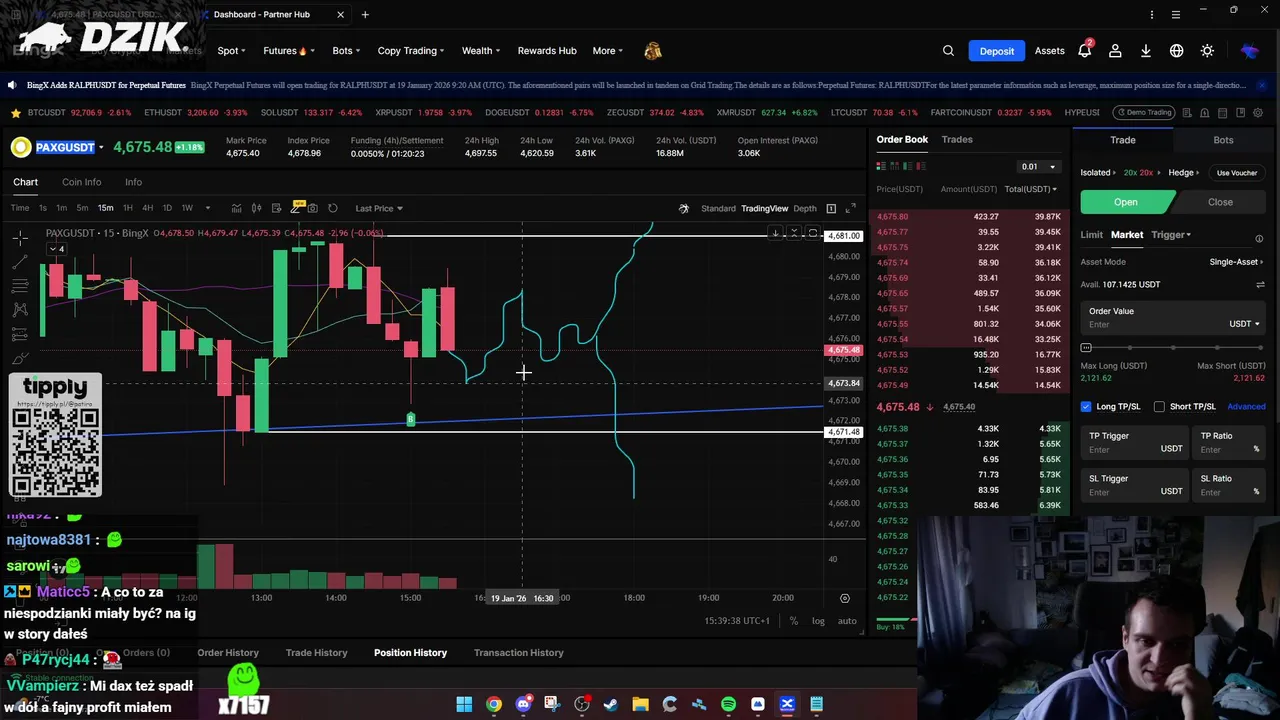
Task: Open the alert bell in ticker bar
Action: point(1205,113)
